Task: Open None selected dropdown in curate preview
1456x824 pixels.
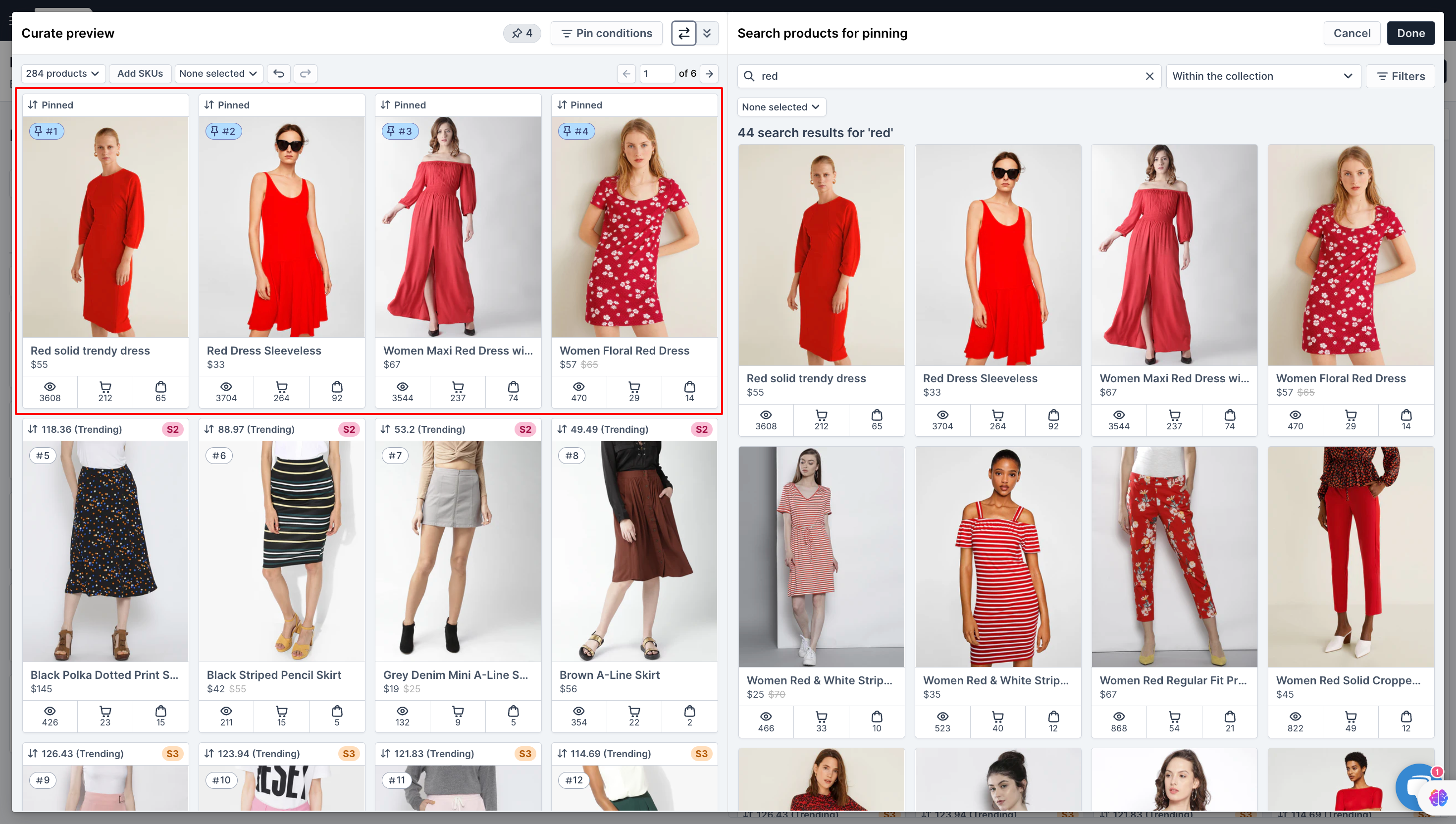Action: 218,74
